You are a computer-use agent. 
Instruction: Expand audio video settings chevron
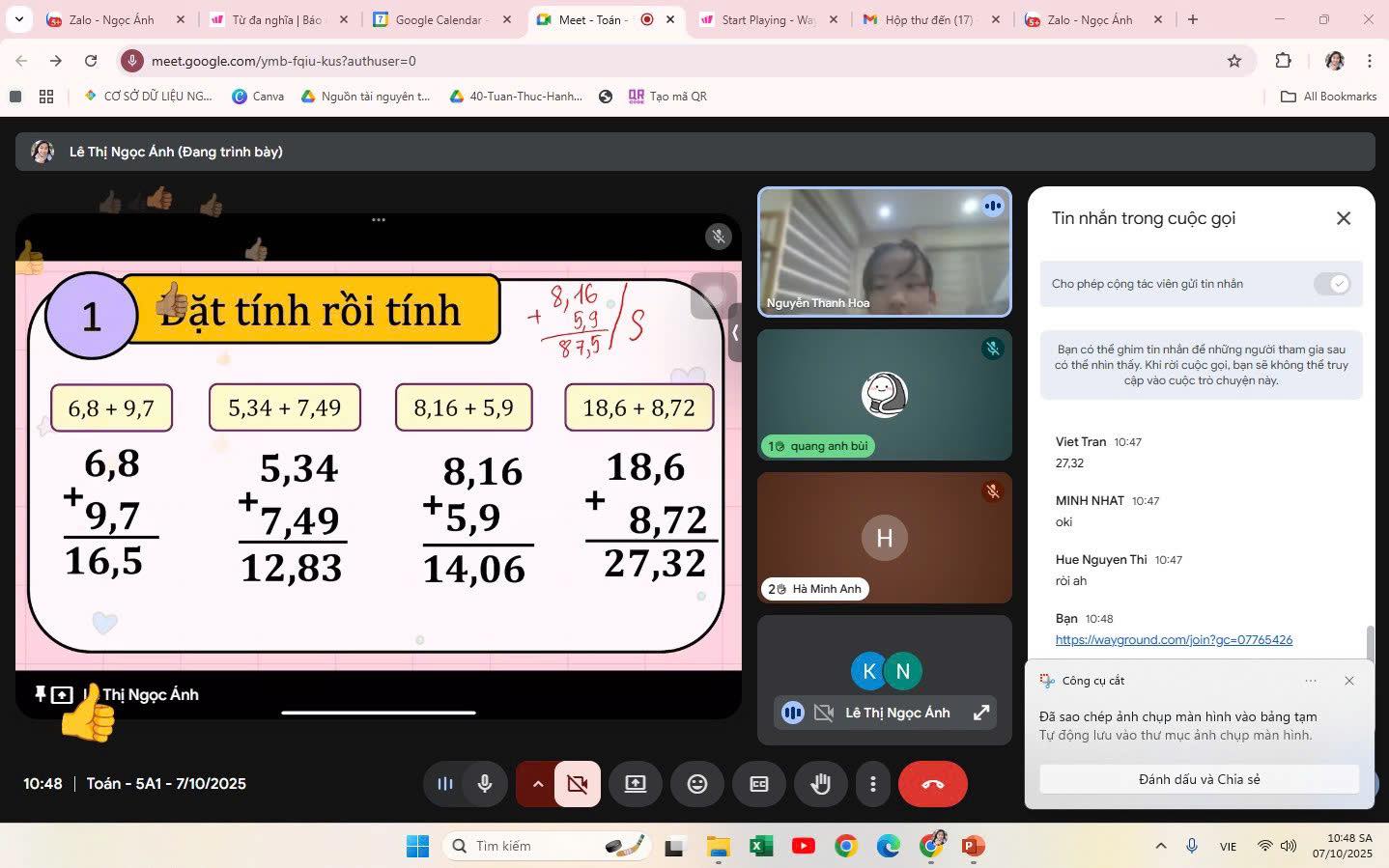click(538, 784)
